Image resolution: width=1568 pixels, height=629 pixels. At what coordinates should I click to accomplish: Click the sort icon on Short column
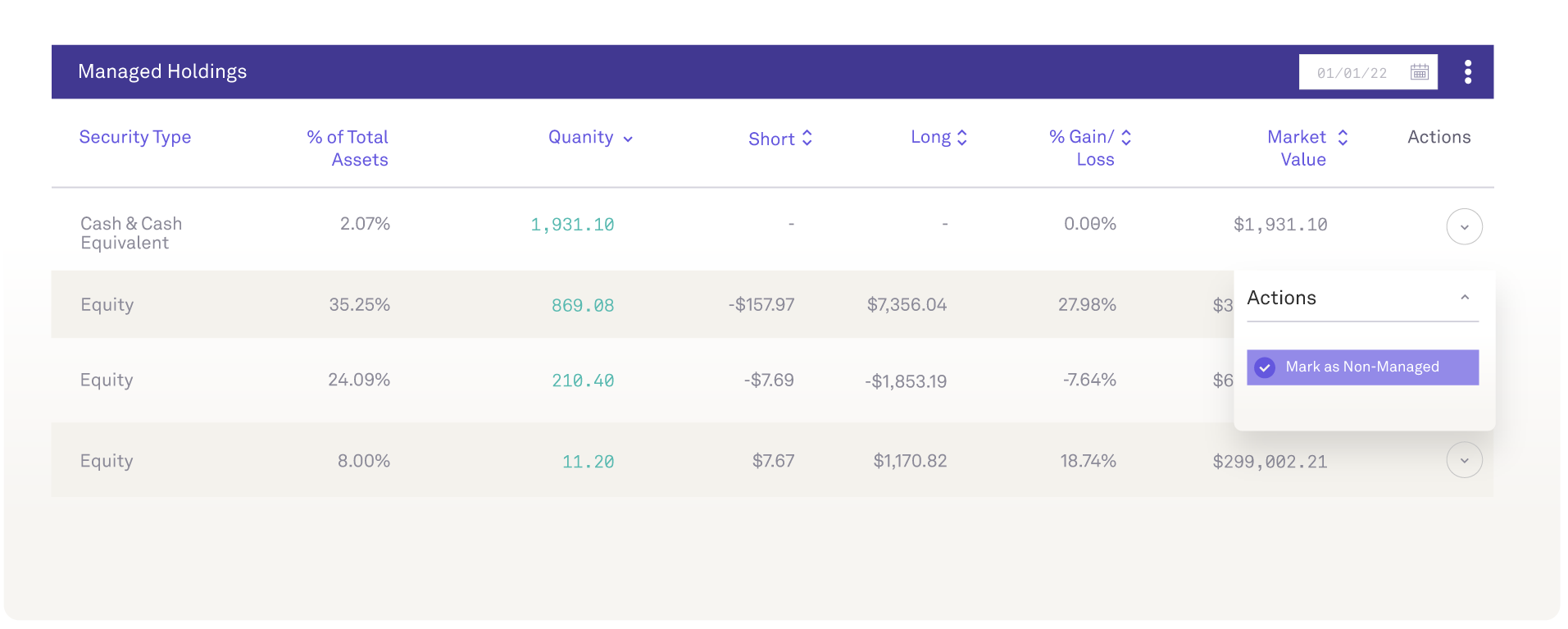pyautogui.click(x=807, y=139)
